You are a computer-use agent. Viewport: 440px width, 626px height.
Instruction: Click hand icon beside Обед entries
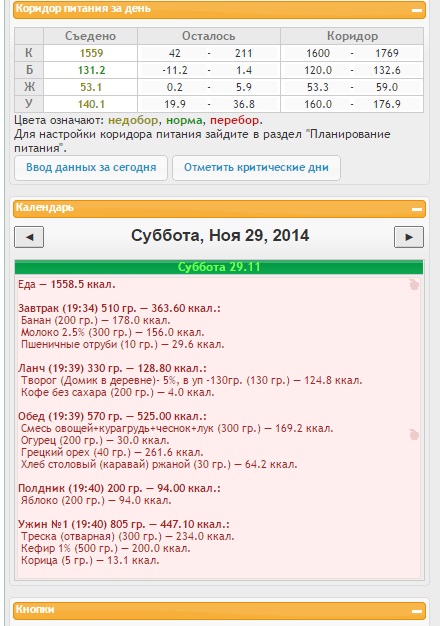pyautogui.click(x=414, y=434)
